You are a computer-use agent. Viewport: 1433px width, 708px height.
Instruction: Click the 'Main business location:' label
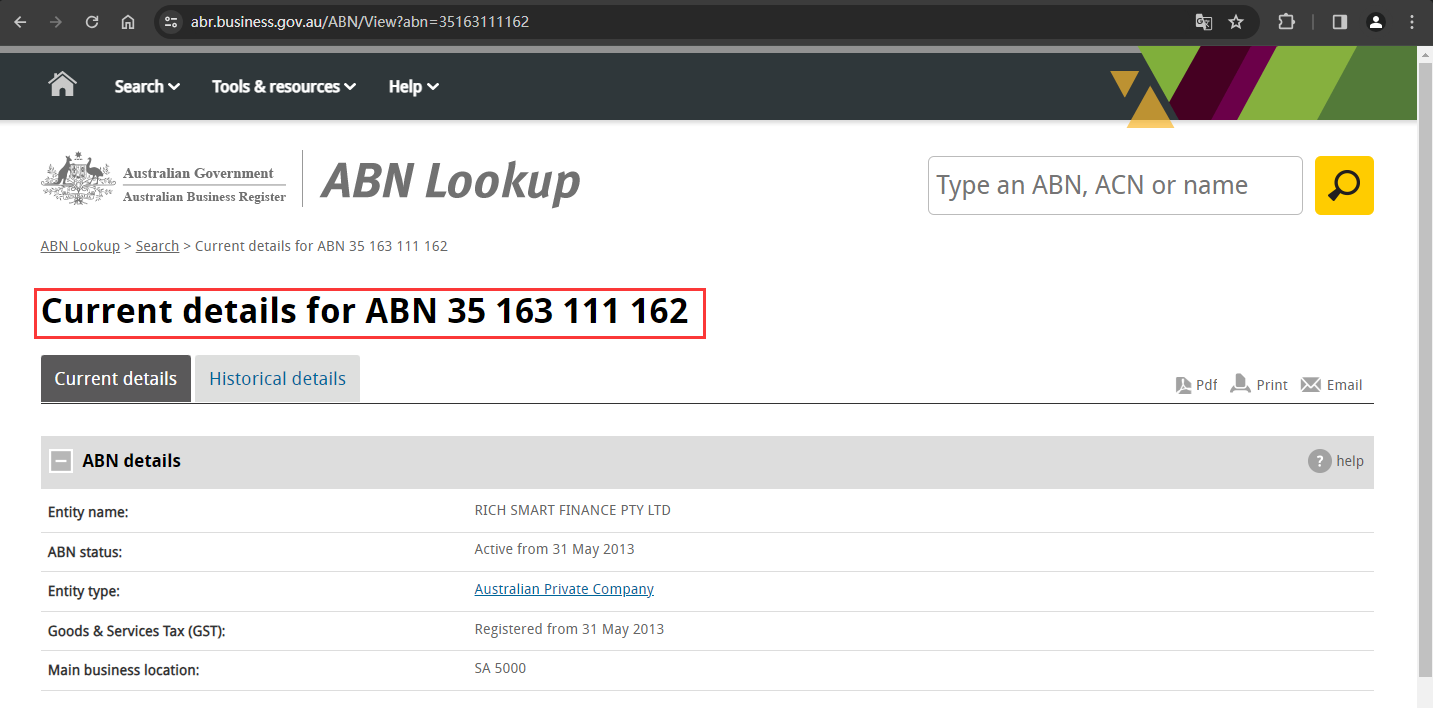[x=124, y=670]
